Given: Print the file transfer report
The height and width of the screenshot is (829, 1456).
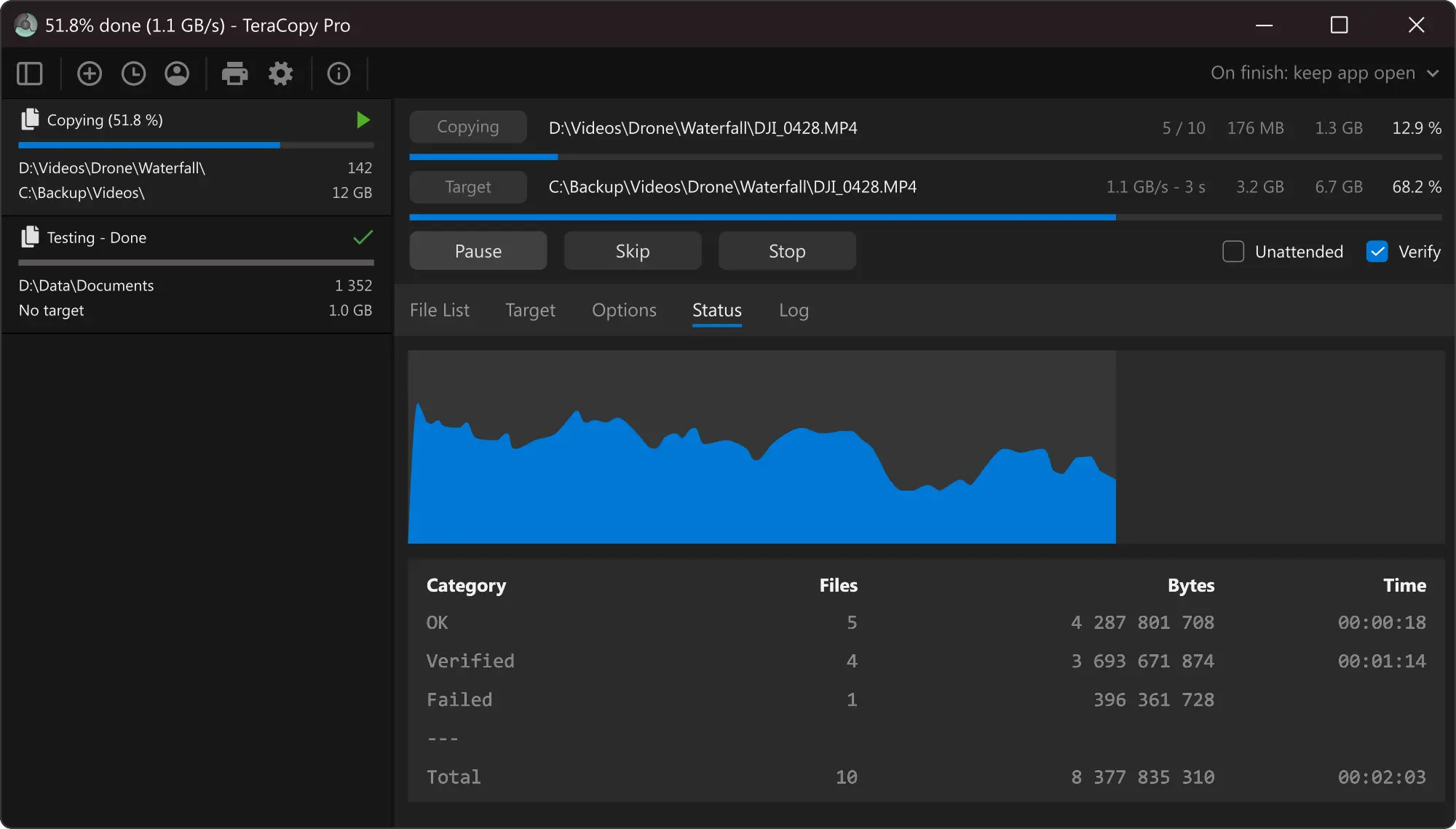Looking at the screenshot, I should 234,74.
